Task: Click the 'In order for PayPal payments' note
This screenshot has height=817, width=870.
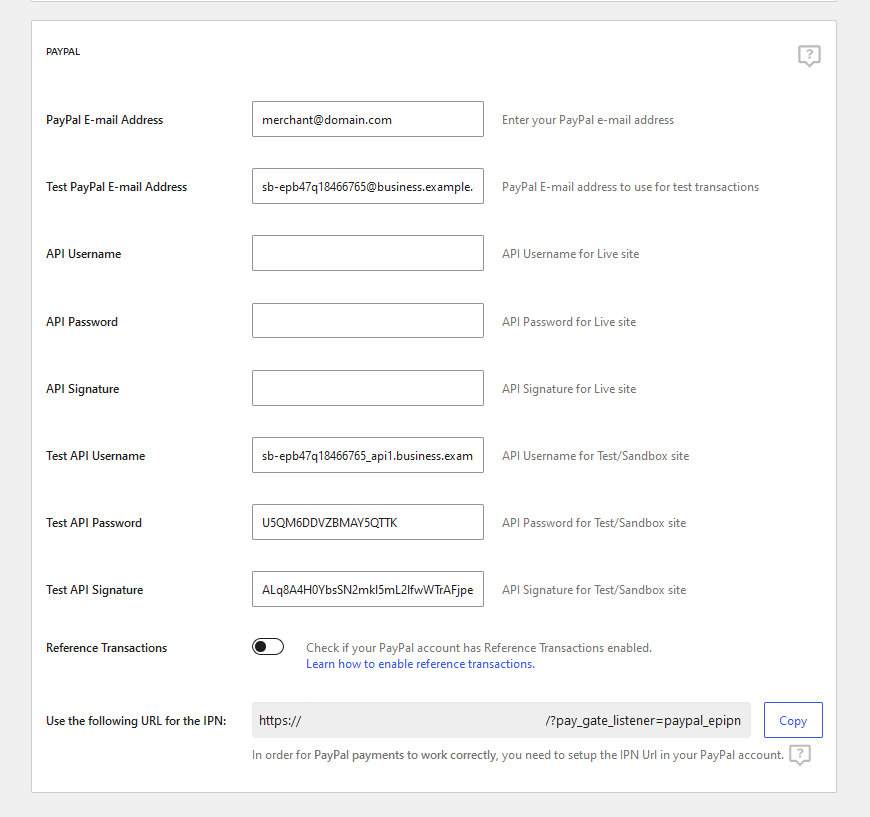Action: [518, 755]
